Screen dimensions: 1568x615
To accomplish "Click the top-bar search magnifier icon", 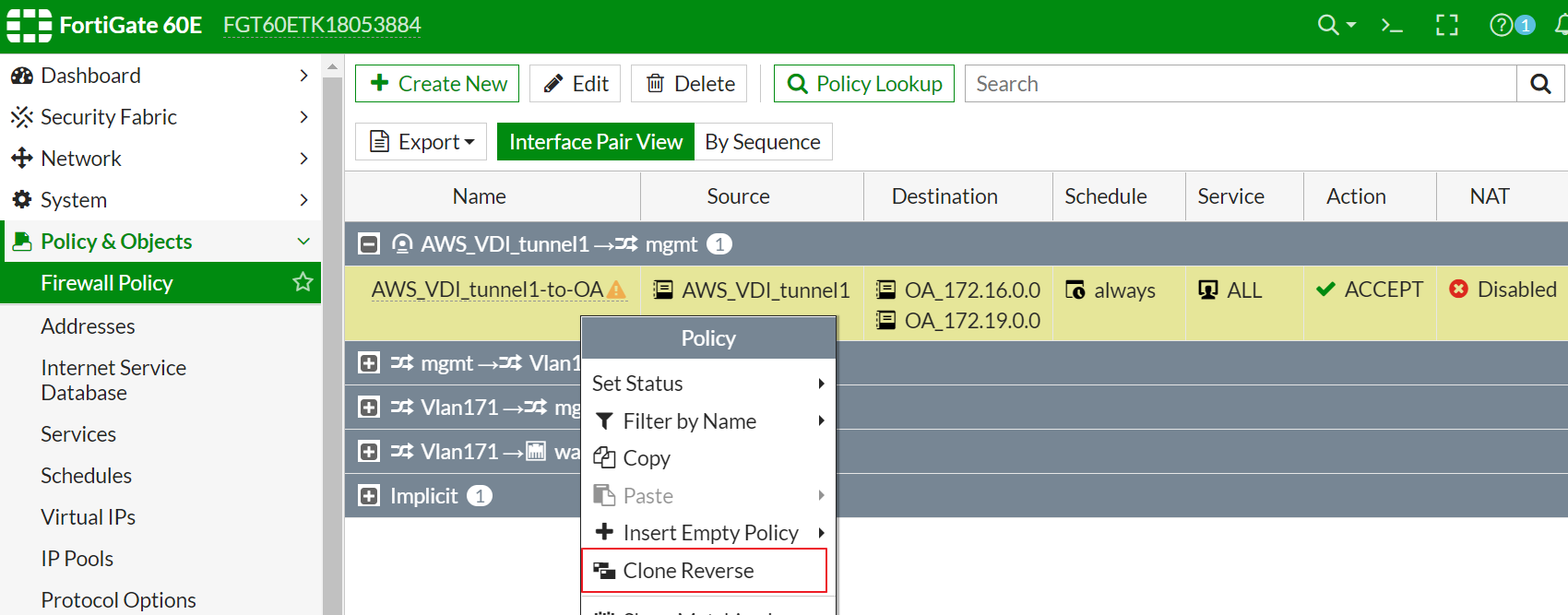I will [x=1328, y=25].
